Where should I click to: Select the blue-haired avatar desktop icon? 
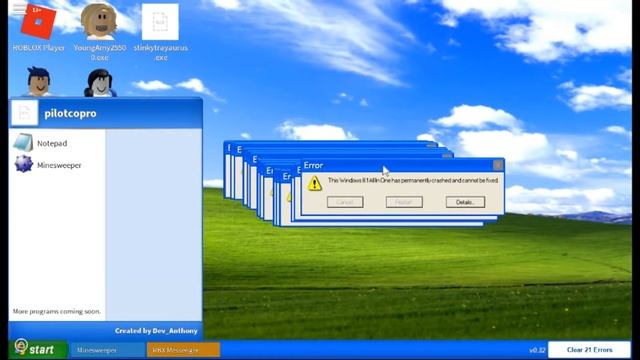point(39,81)
